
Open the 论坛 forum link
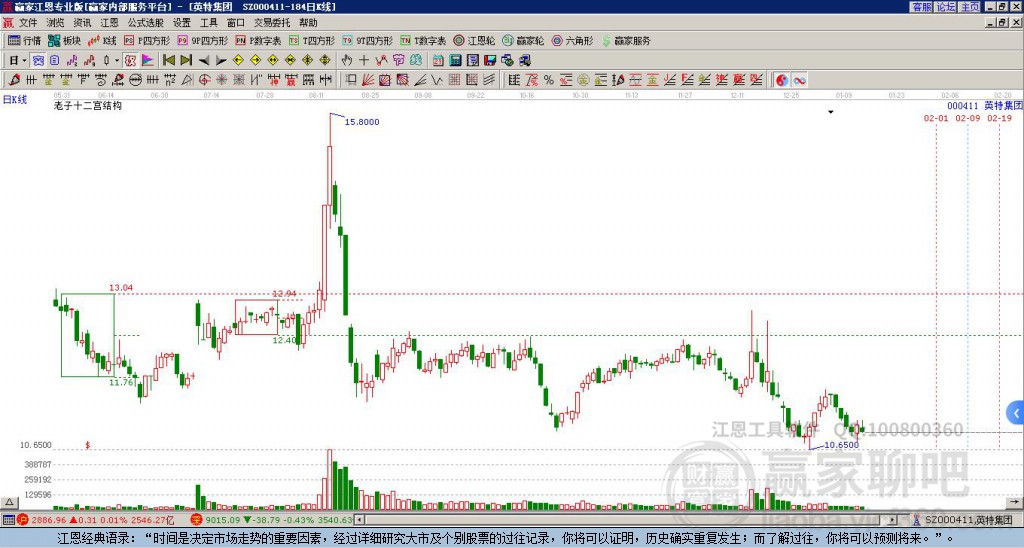point(945,7)
